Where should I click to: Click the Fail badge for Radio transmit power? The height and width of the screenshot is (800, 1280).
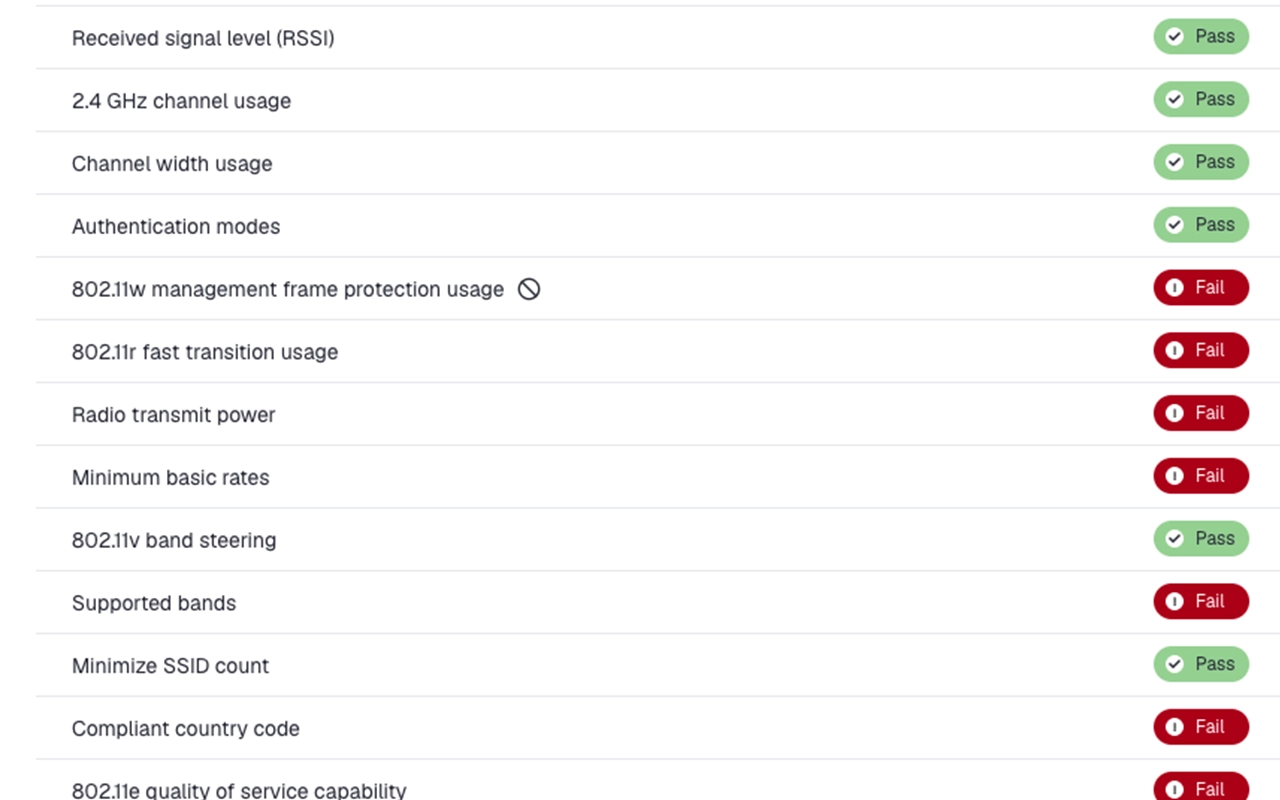tap(1201, 413)
